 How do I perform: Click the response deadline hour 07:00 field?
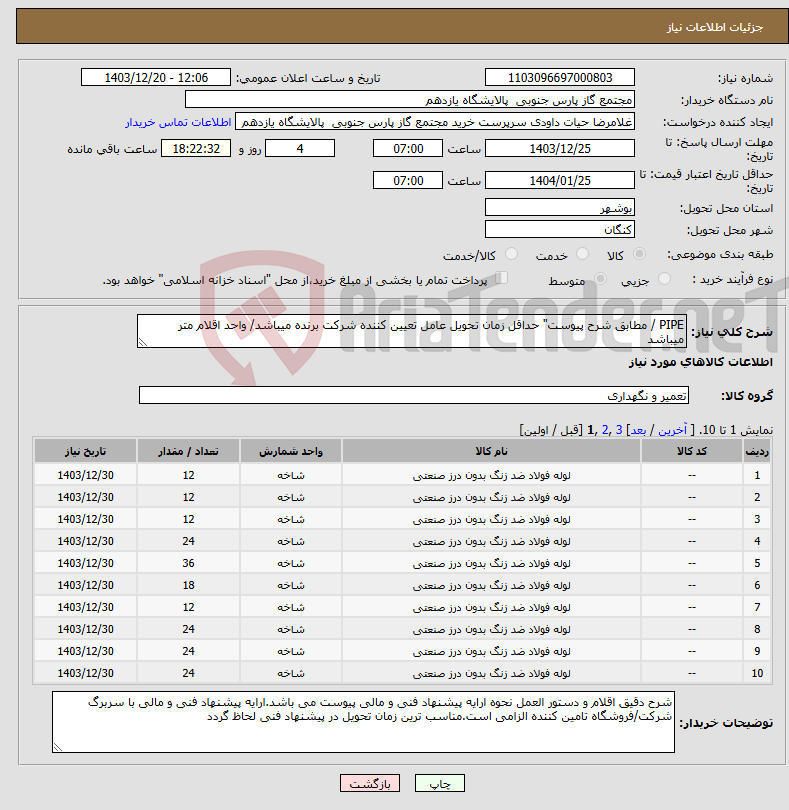(x=408, y=149)
